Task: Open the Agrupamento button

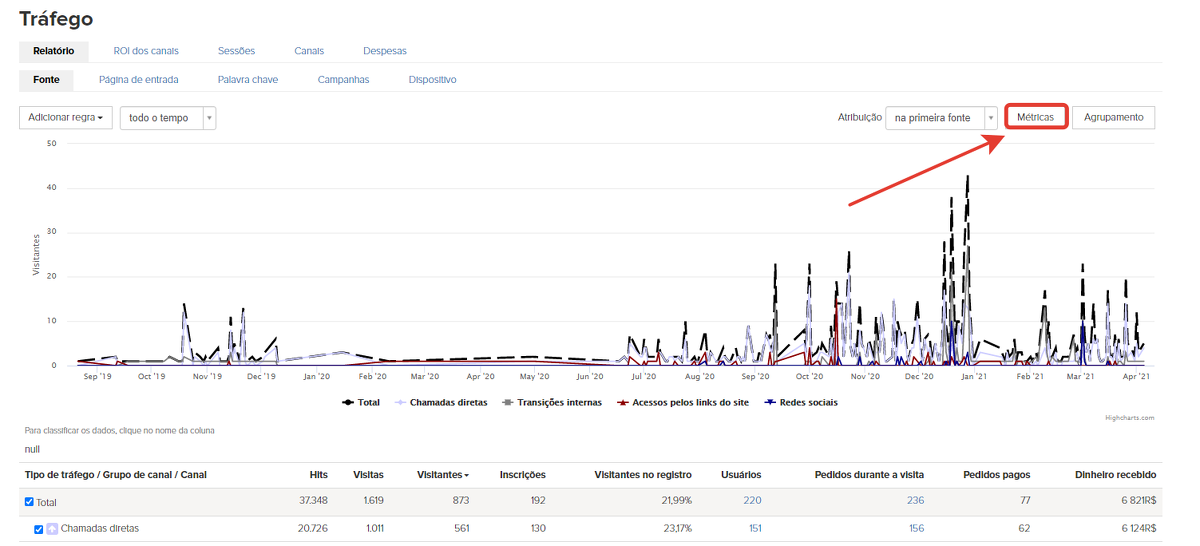Action: (1113, 117)
